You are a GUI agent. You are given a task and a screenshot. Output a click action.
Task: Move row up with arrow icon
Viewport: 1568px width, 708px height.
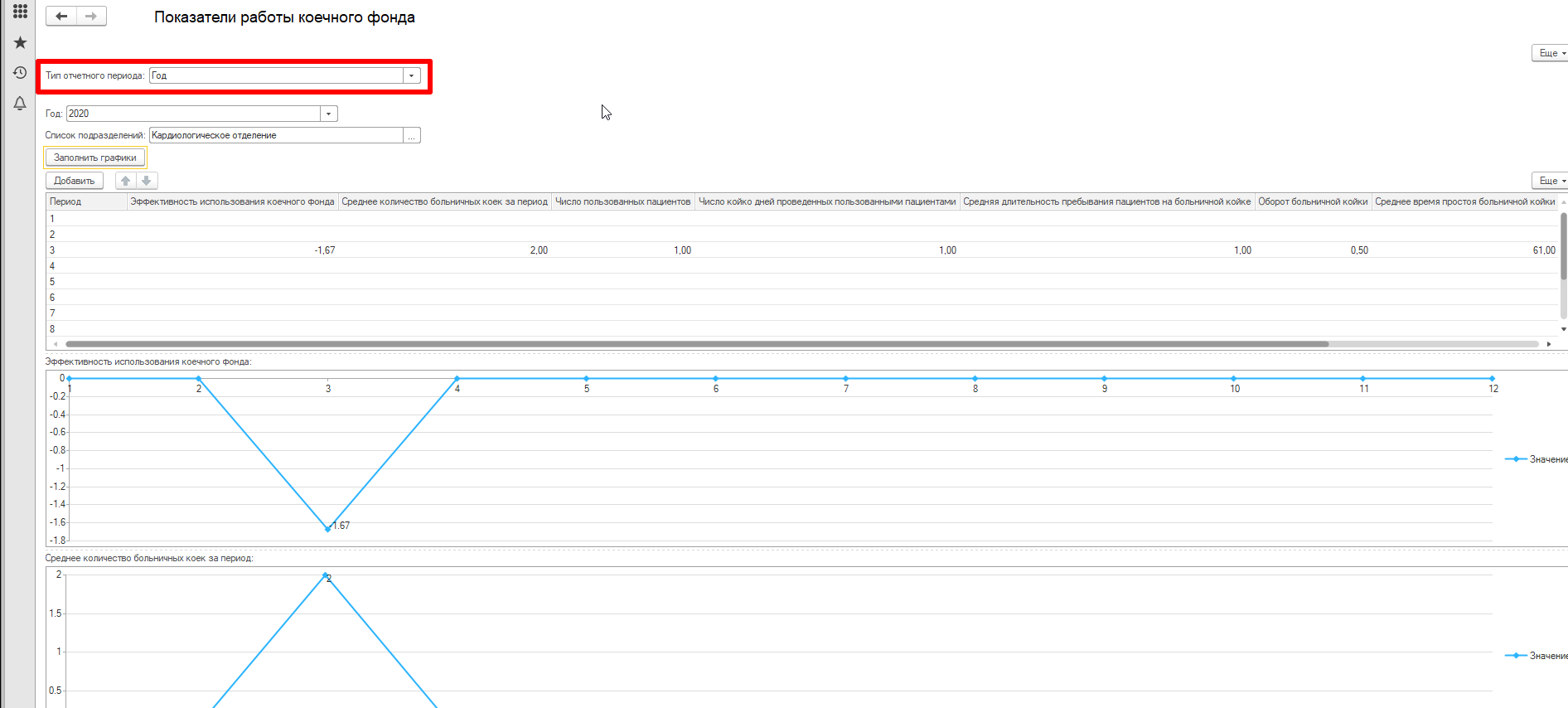tap(125, 181)
